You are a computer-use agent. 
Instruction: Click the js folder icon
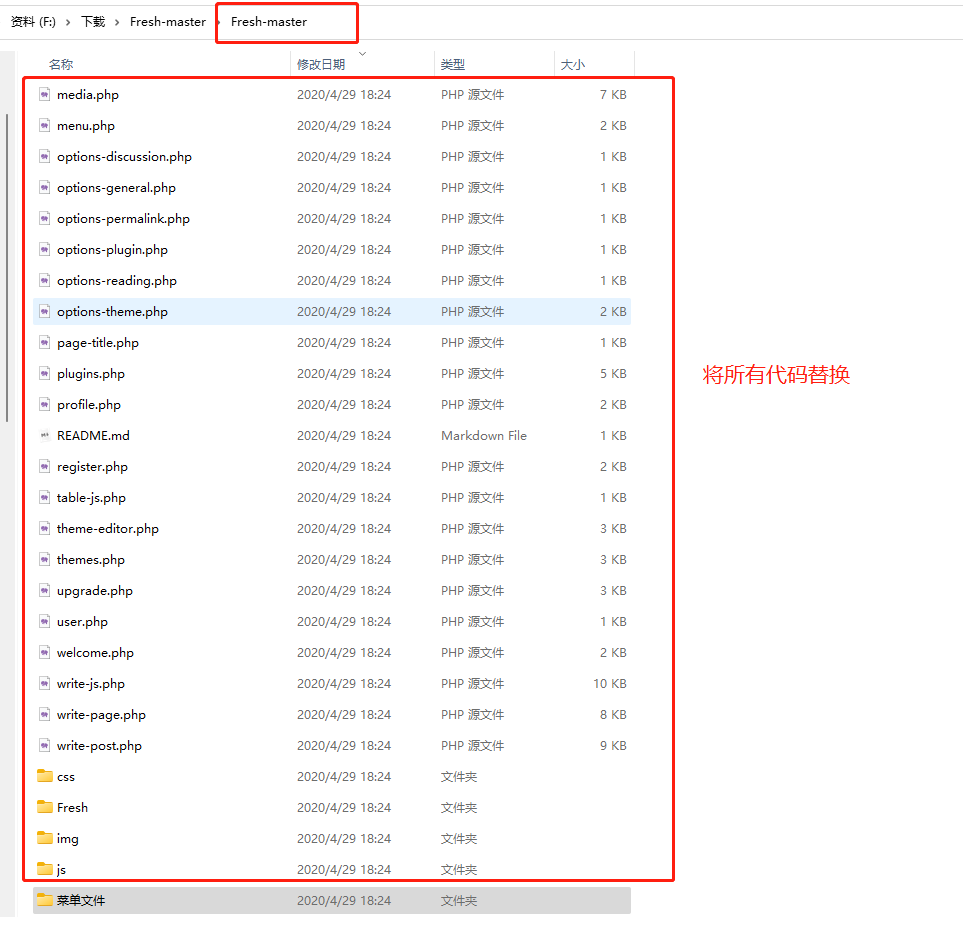[x=44, y=869]
